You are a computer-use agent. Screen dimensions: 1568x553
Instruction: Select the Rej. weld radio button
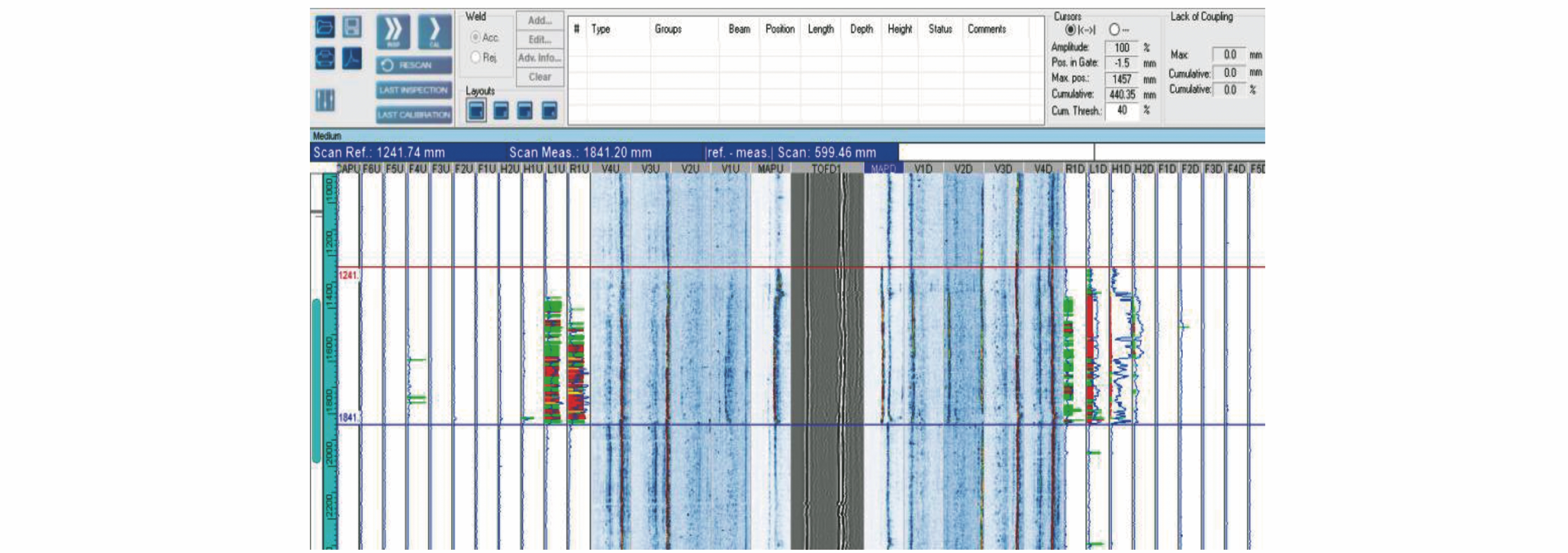(x=475, y=57)
